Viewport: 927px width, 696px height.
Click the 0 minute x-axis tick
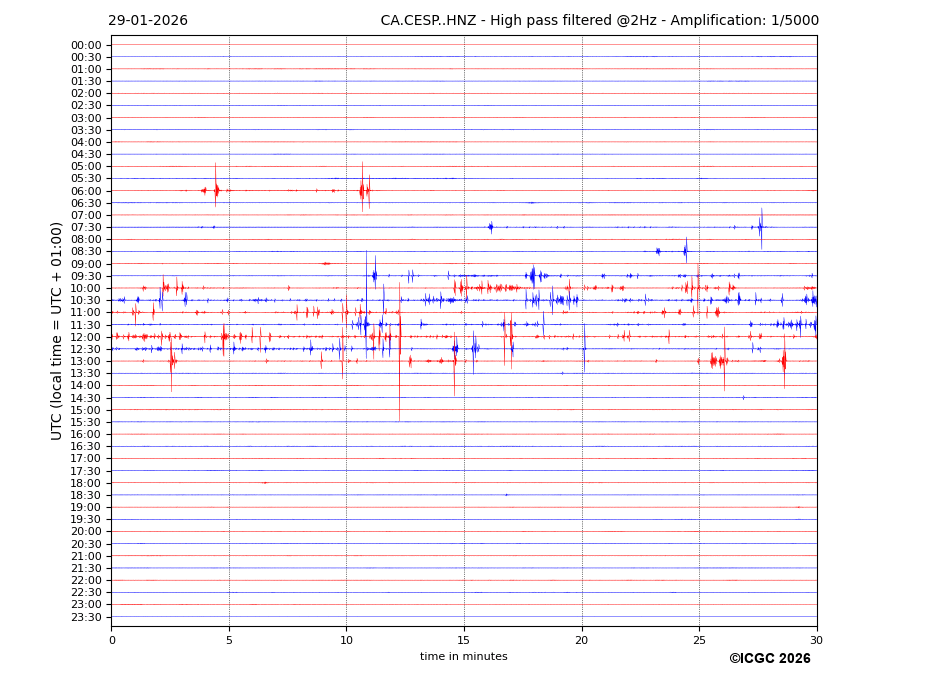point(112,640)
